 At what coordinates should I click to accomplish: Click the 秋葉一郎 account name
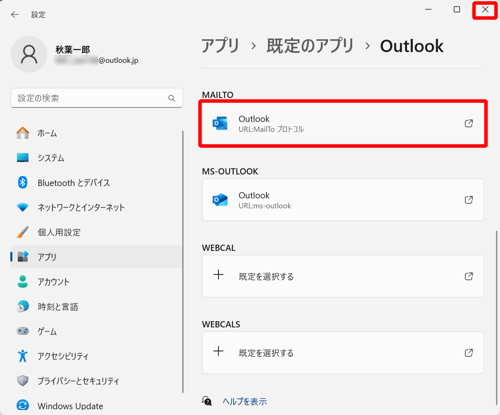73,50
